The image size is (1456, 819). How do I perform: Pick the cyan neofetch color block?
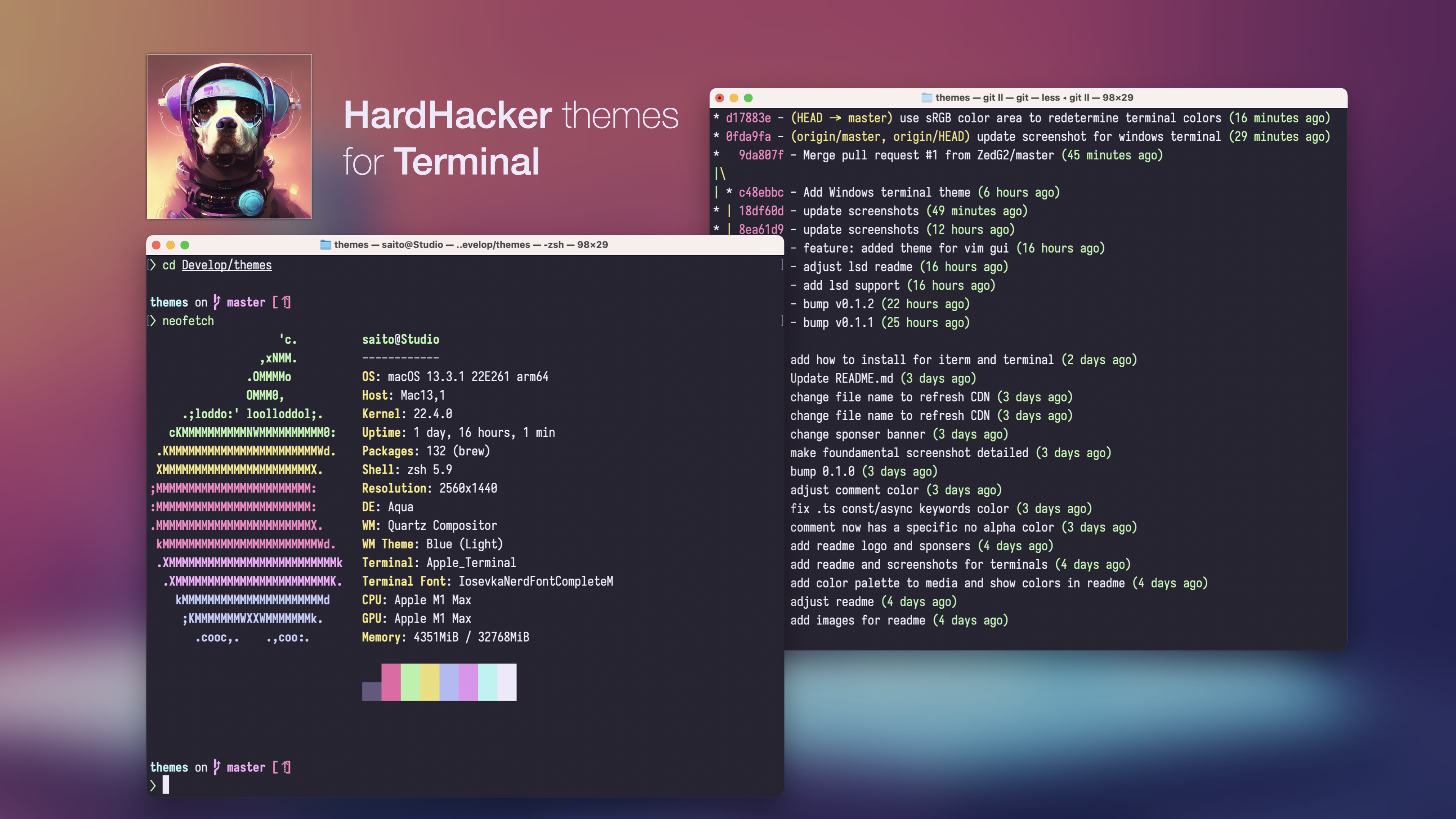(x=487, y=682)
